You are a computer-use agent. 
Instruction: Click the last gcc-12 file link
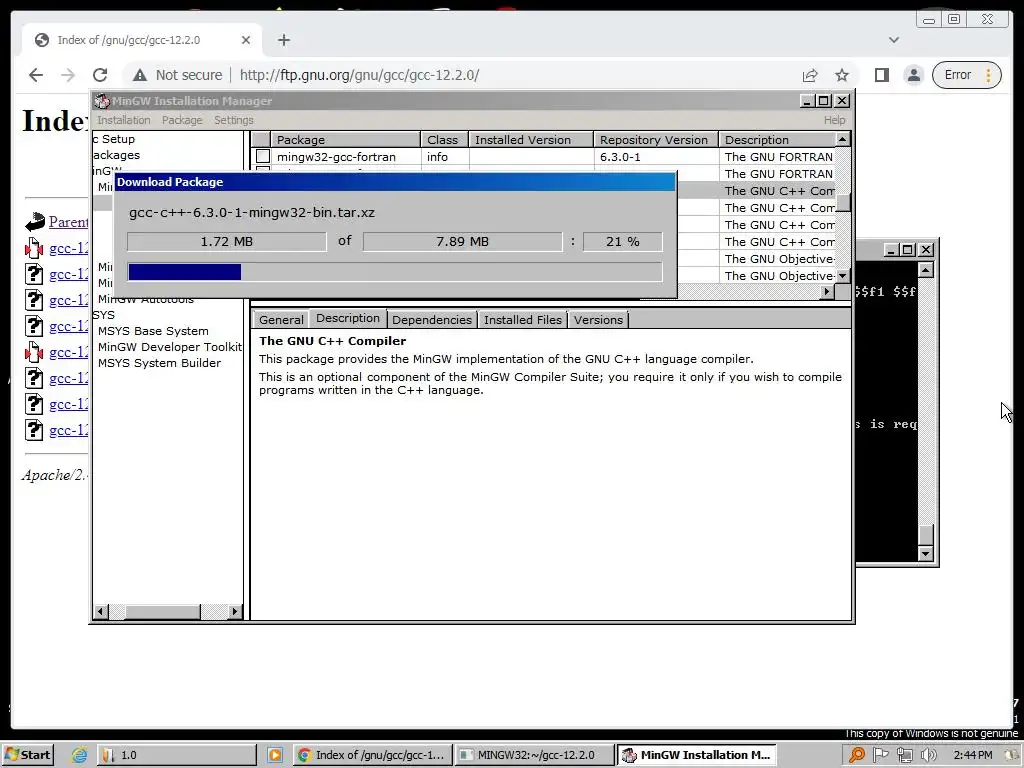click(68, 430)
